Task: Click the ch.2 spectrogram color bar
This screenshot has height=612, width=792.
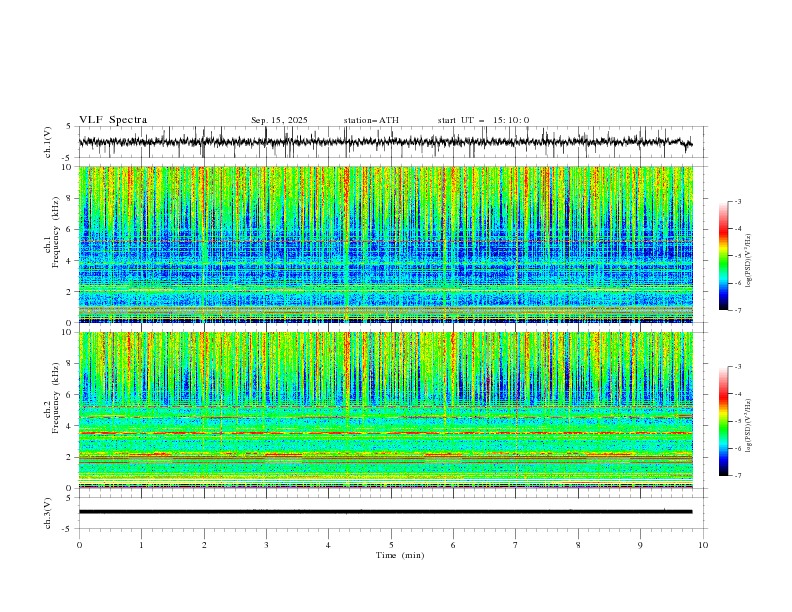Action: tap(723, 421)
